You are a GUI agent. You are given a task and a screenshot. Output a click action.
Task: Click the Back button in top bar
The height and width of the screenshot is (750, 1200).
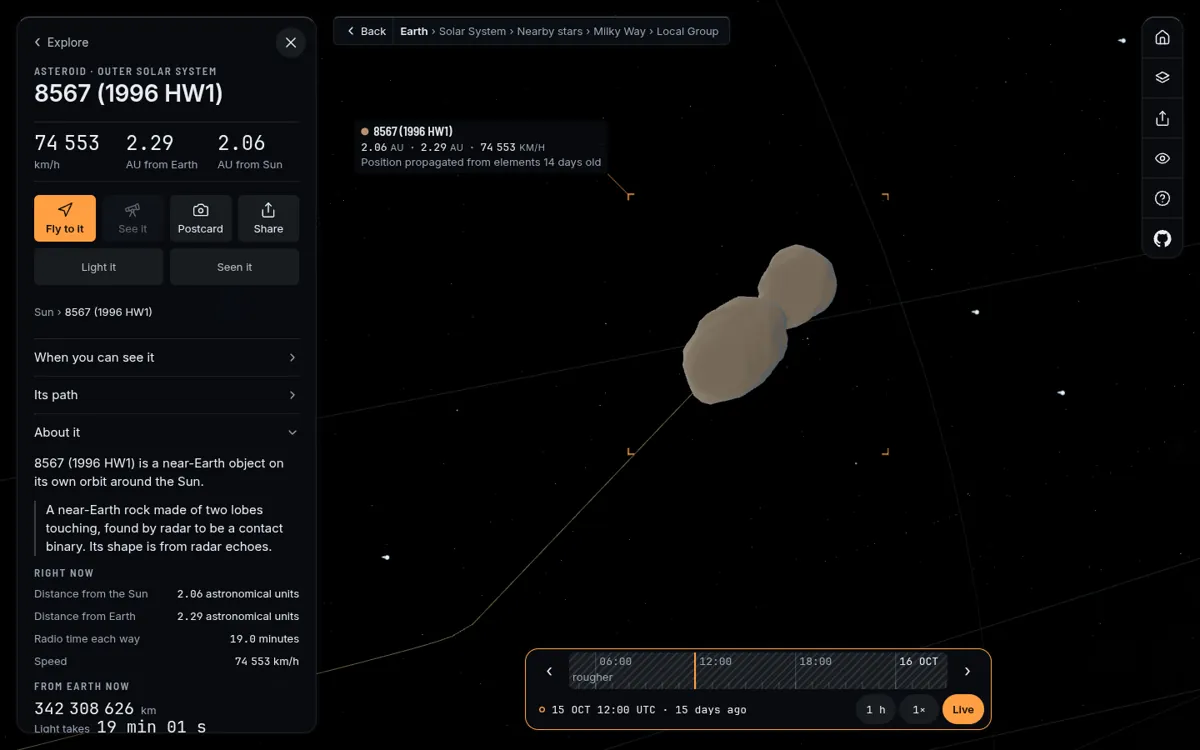(x=366, y=31)
